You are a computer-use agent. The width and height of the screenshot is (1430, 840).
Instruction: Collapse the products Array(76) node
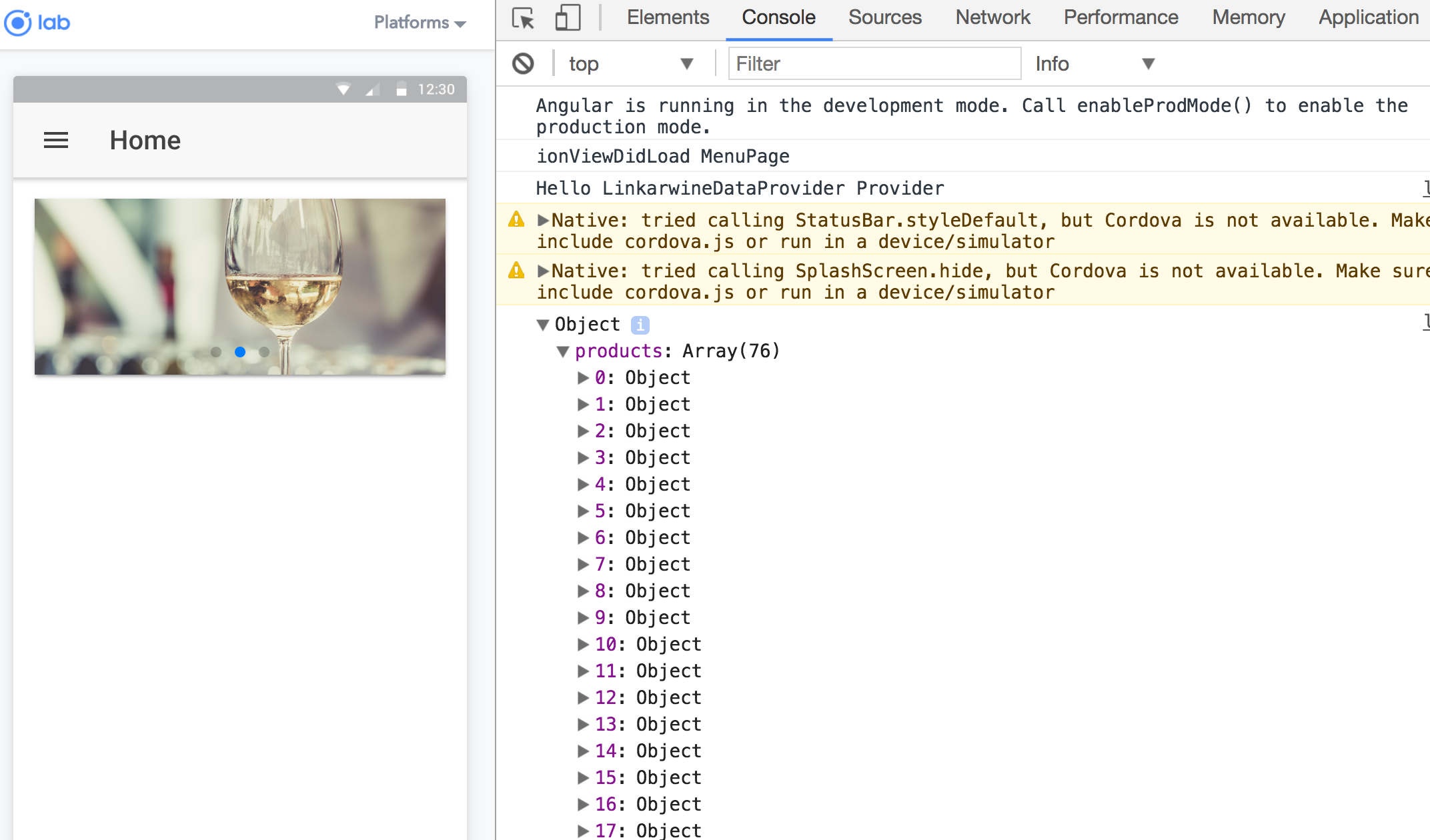coord(563,351)
